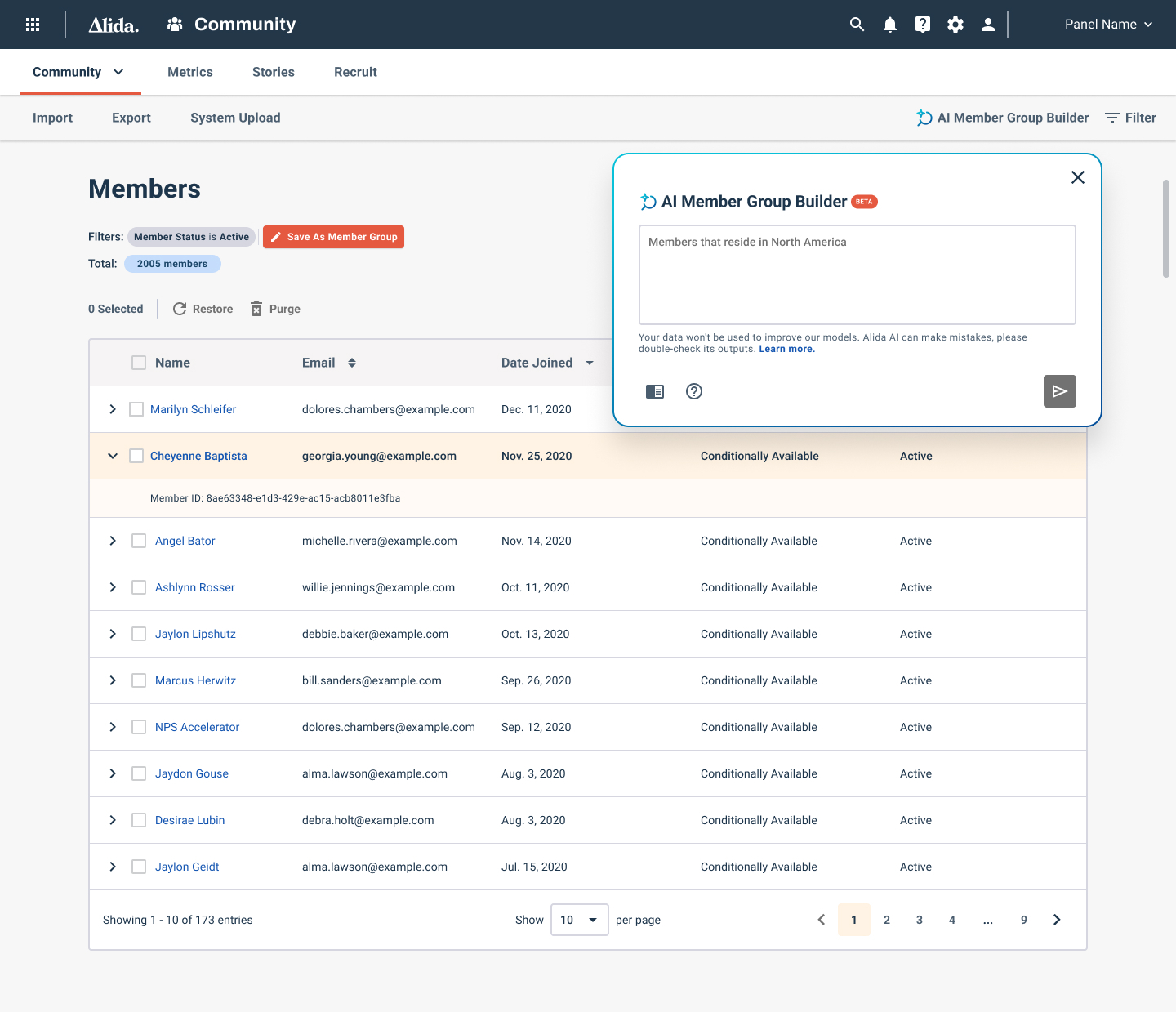
Task: Check Marilyn Schleifer's row checkbox
Action: (136, 409)
